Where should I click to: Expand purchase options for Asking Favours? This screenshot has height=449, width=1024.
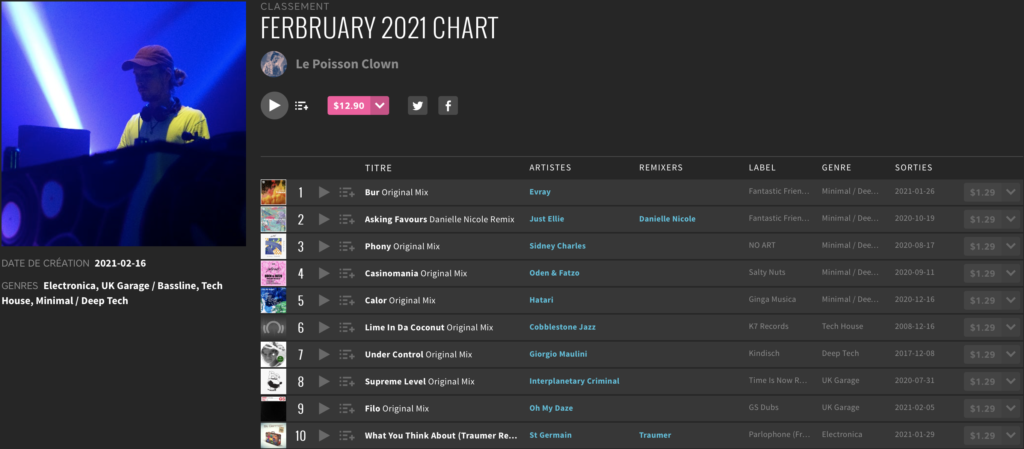pos(1011,219)
